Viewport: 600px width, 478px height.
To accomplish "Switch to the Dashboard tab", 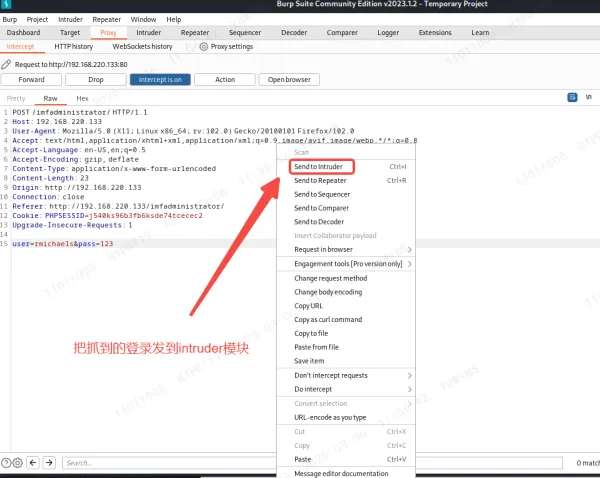I will coord(23,33).
